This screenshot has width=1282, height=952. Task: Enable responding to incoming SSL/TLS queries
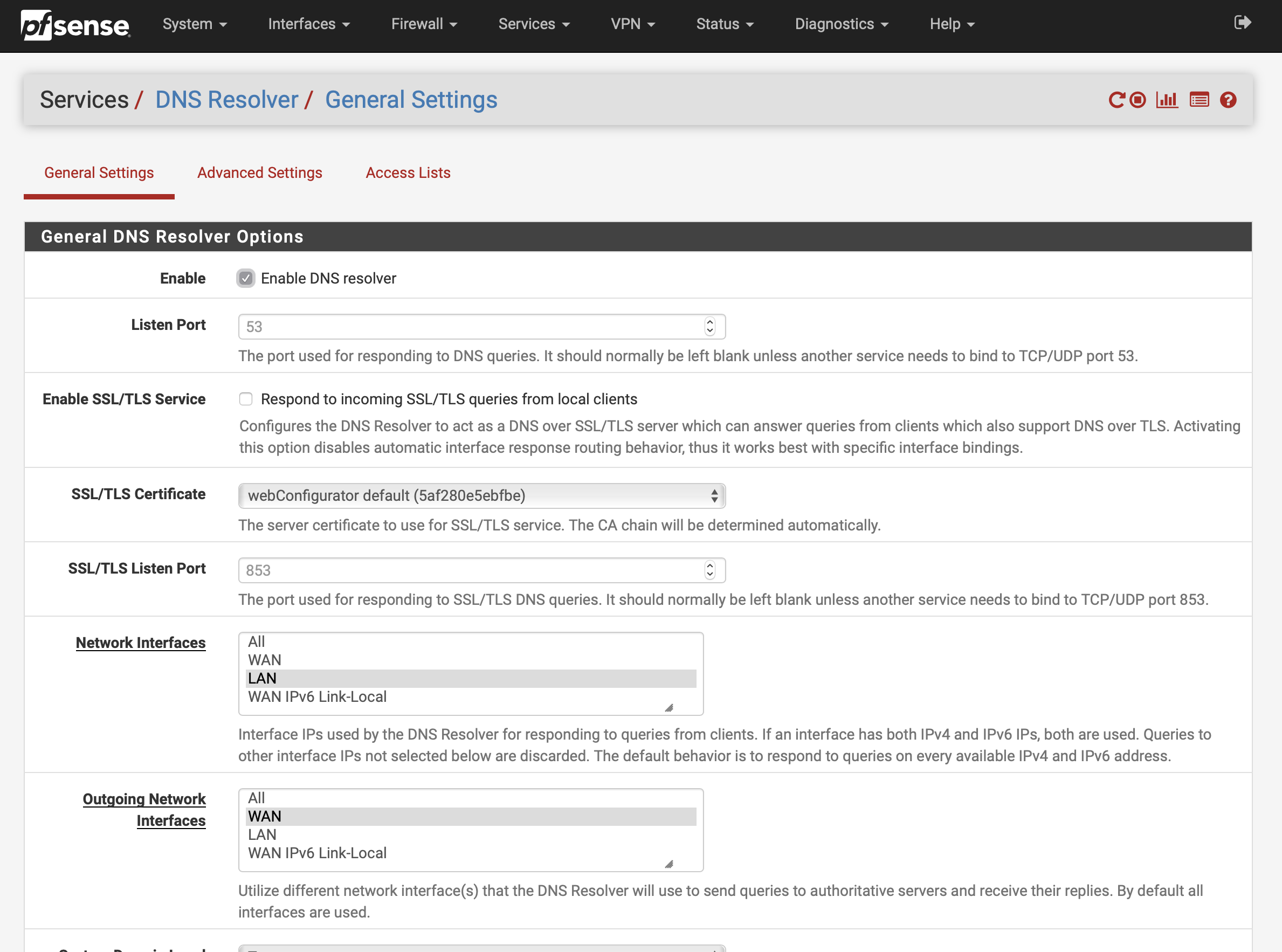(x=246, y=399)
